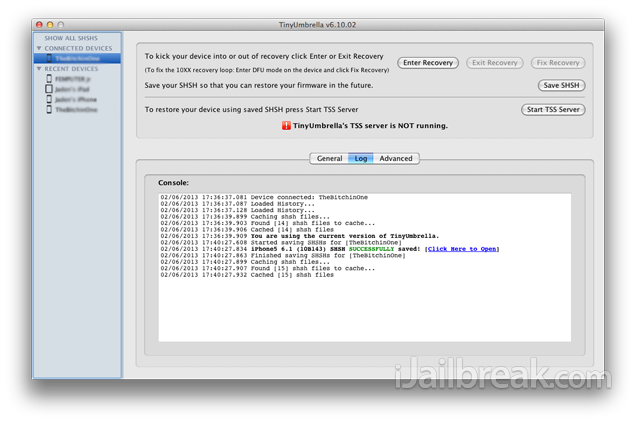Open the Show All SHSHs list

pos(71,38)
